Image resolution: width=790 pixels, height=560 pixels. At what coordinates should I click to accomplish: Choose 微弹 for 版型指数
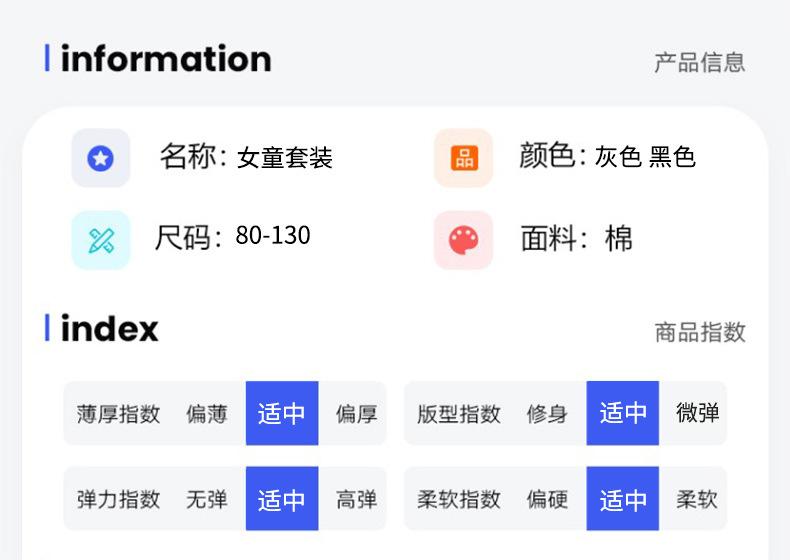pos(697,413)
